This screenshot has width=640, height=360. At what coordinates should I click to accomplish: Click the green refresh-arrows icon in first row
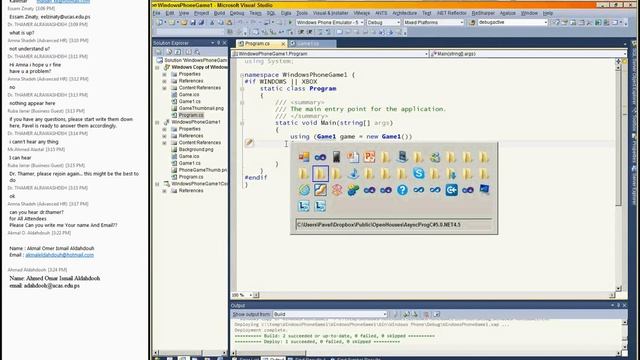click(435, 157)
